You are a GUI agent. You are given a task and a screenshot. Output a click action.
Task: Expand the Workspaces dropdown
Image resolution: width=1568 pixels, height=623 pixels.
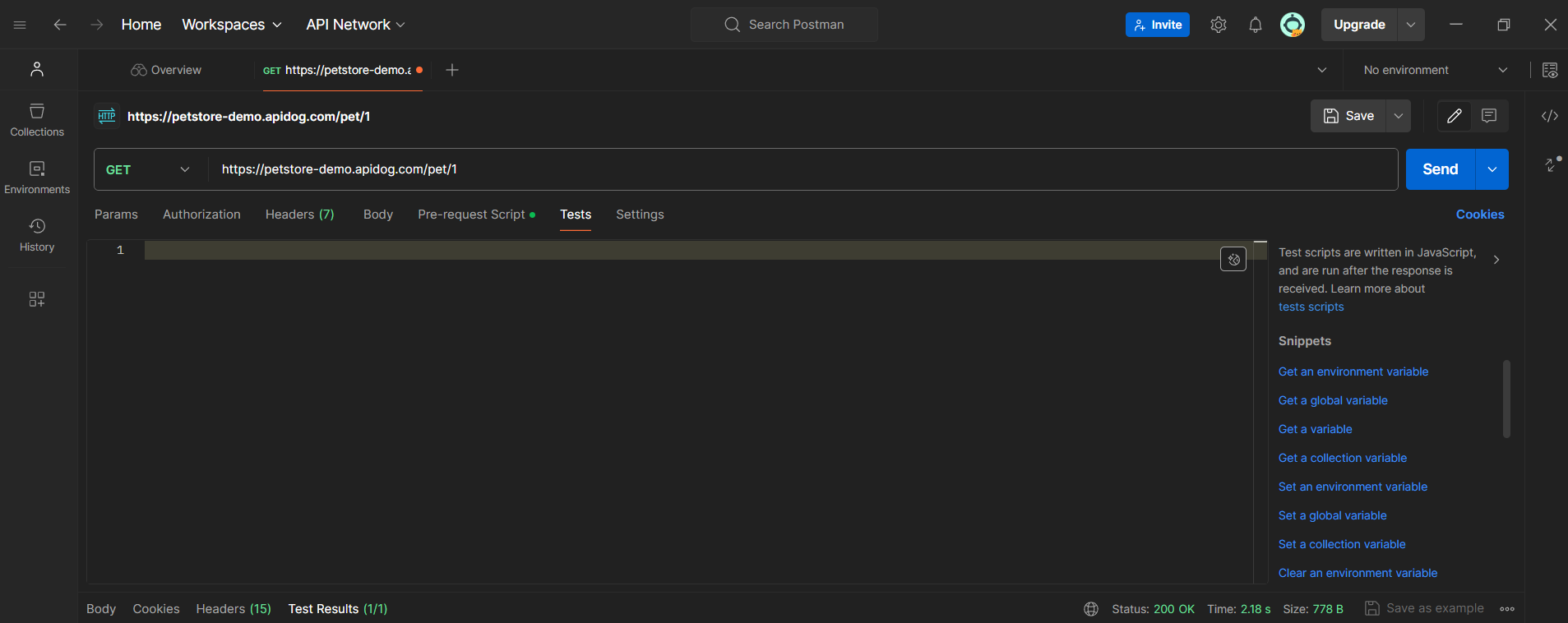[x=232, y=25]
